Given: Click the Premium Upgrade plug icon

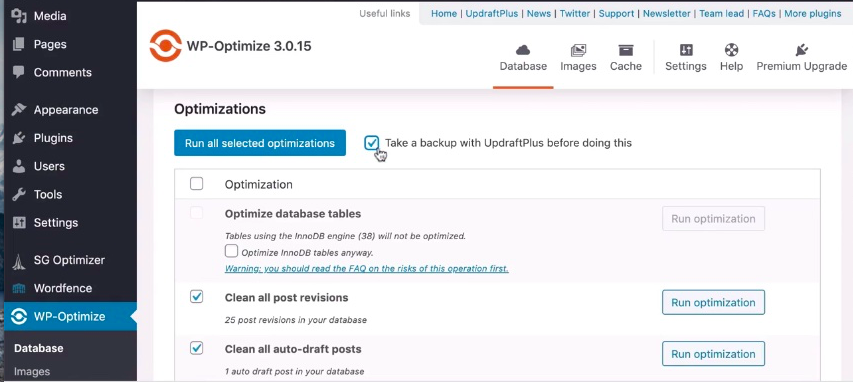Looking at the screenshot, I should point(801,50).
